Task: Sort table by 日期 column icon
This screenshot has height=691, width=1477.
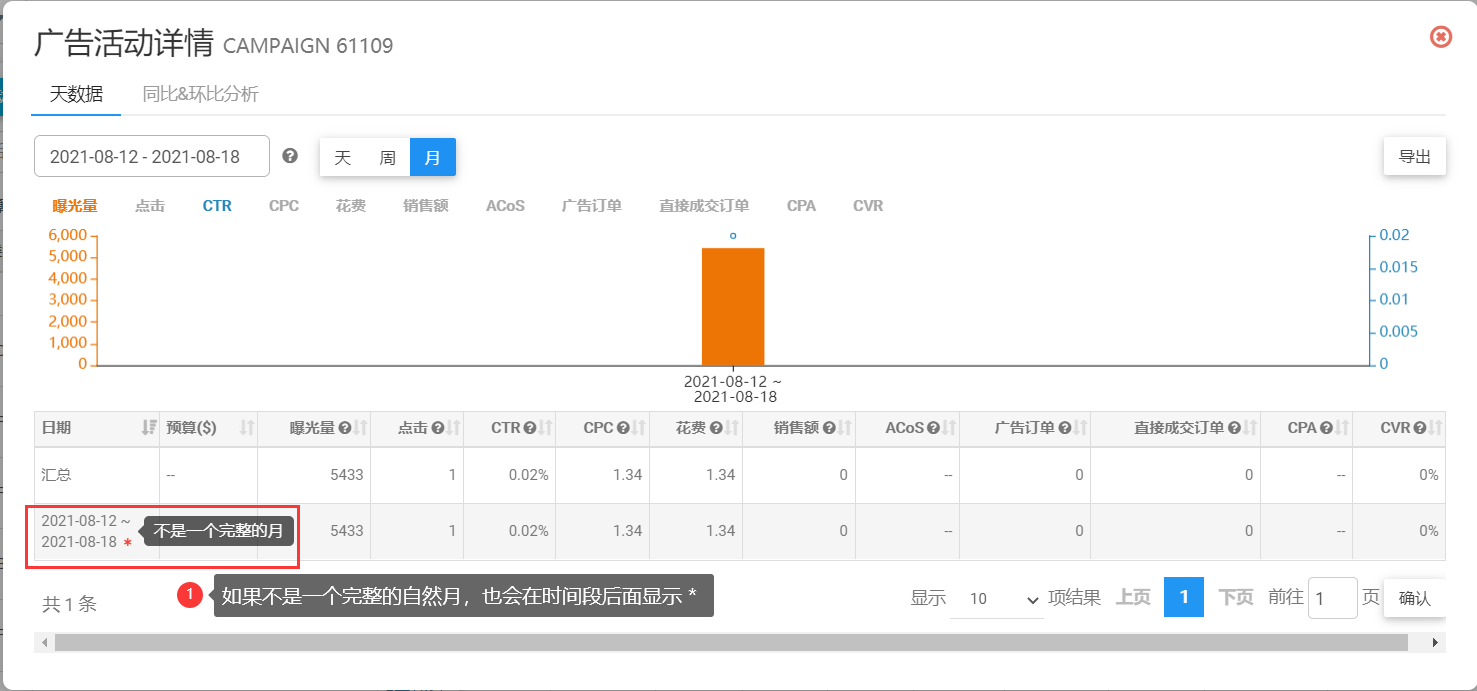Action: click(149, 428)
